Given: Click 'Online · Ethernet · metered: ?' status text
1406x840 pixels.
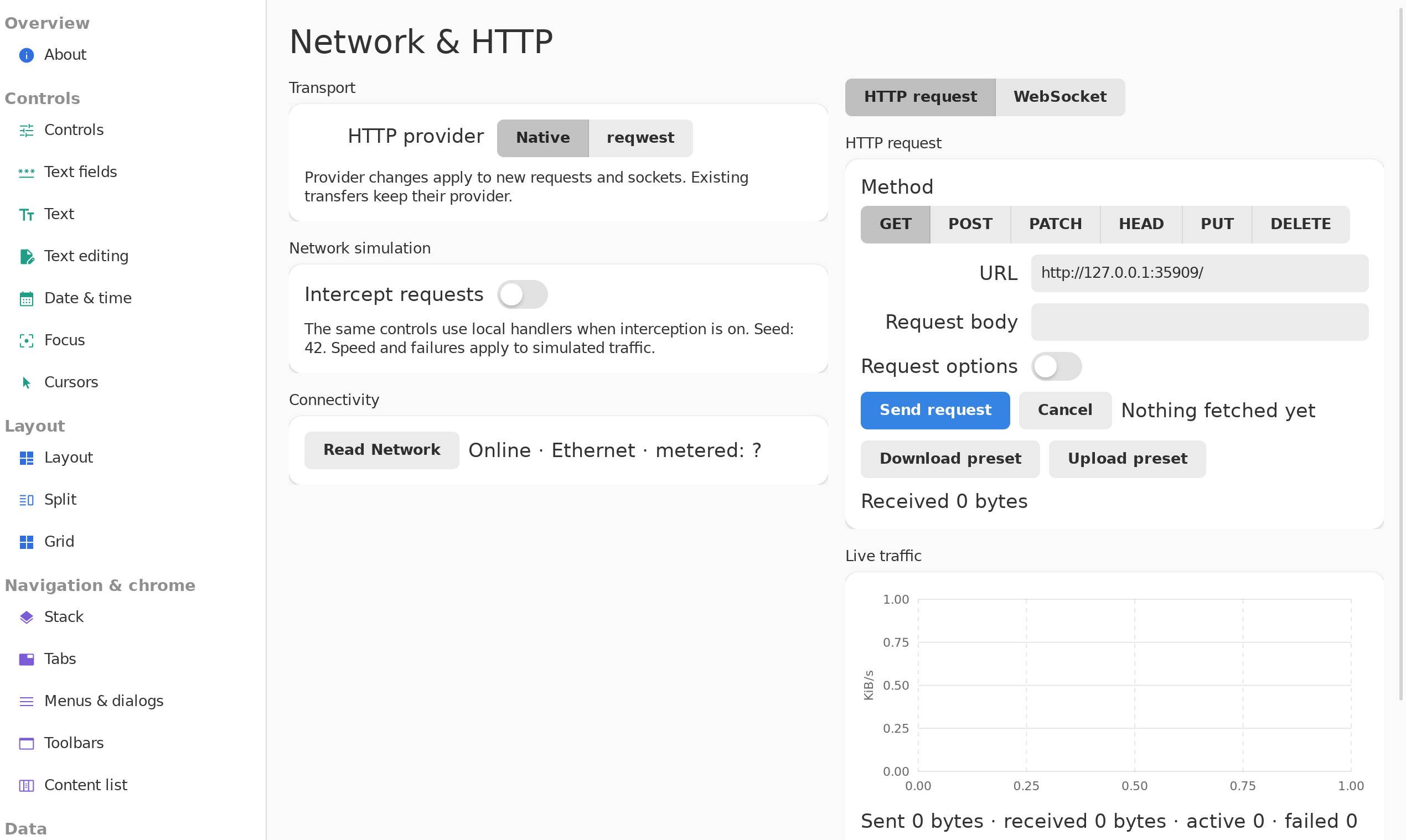Looking at the screenshot, I should [x=615, y=450].
